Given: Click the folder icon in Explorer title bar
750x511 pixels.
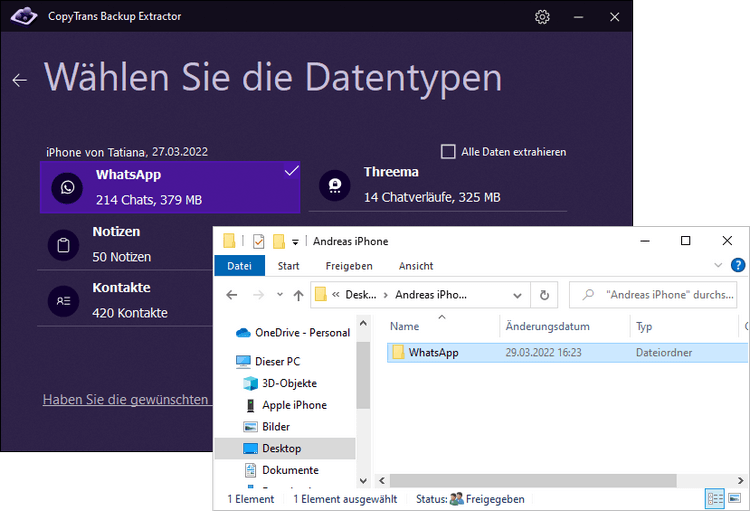Looking at the screenshot, I should coord(229,241).
